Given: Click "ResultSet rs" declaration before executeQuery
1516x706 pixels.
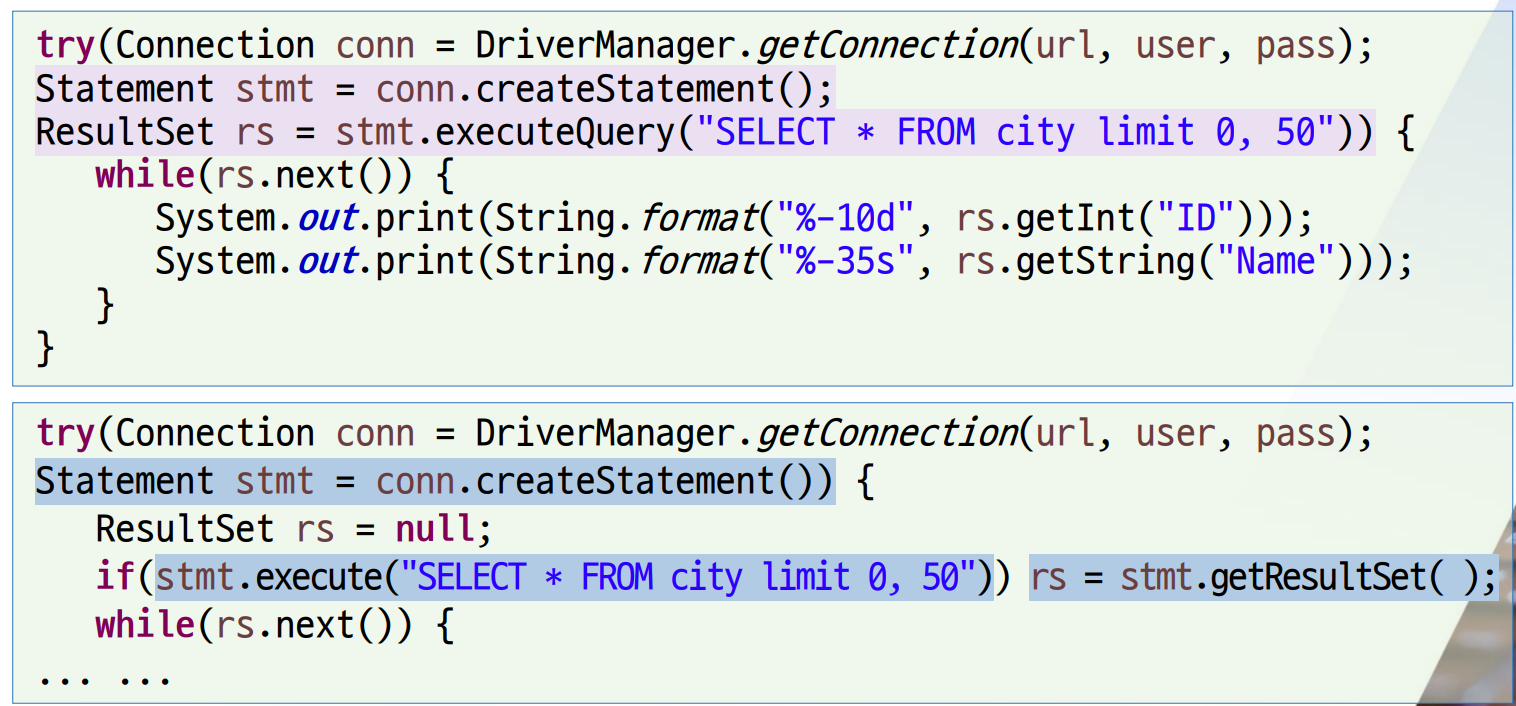Looking at the screenshot, I should click(x=155, y=132).
